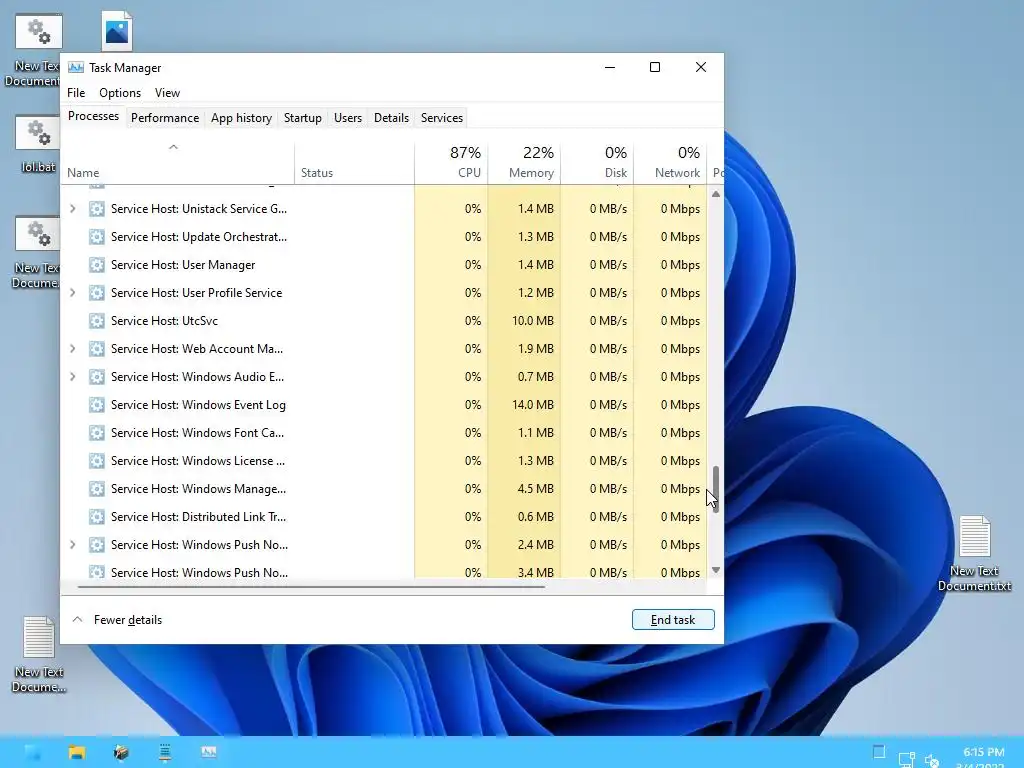This screenshot has height=768, width=1024.
Task: Sort by the Network column header
Action: pyautogui.click(x=671, y=162)
